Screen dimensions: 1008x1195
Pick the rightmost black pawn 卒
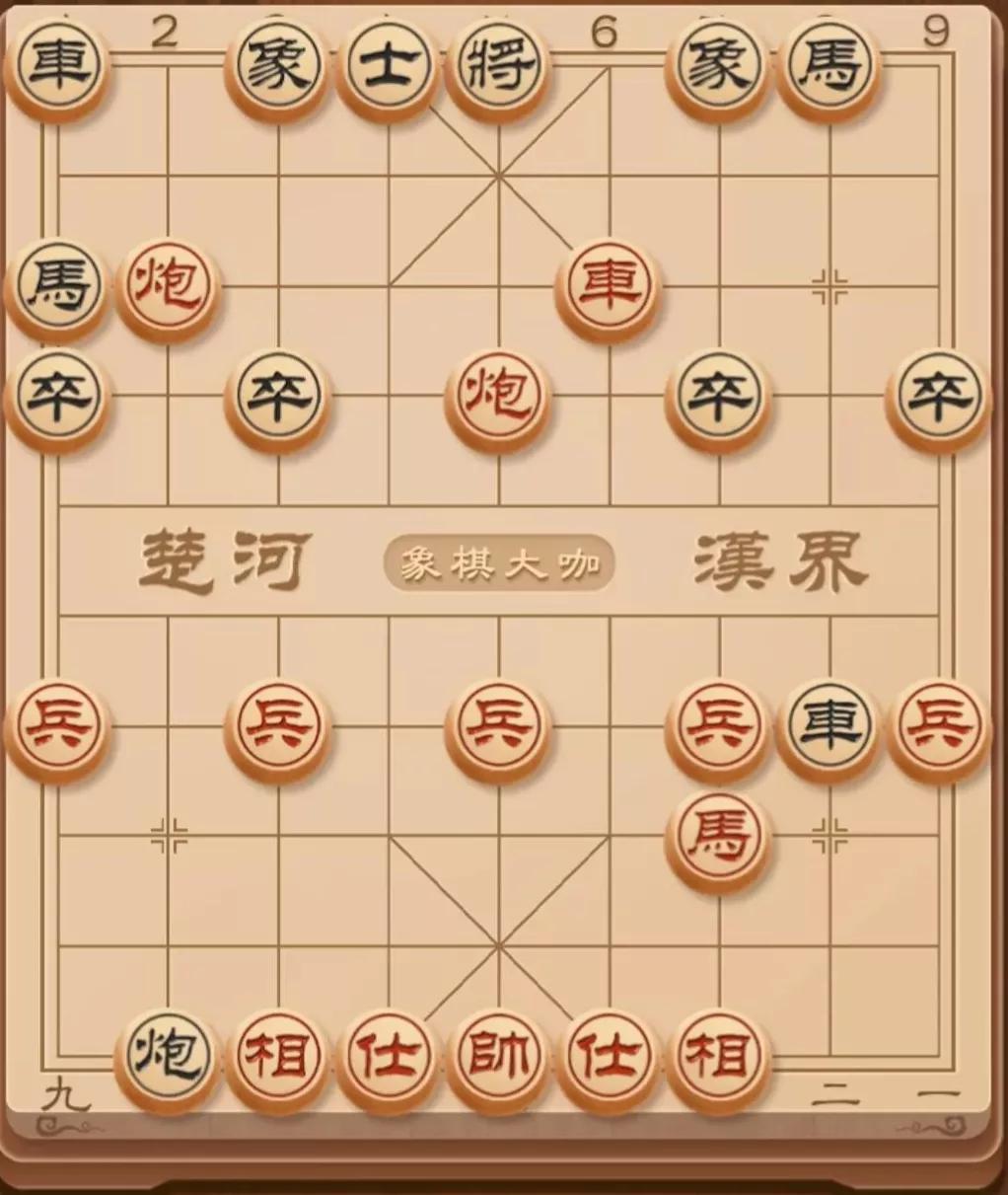pos(939,398)
